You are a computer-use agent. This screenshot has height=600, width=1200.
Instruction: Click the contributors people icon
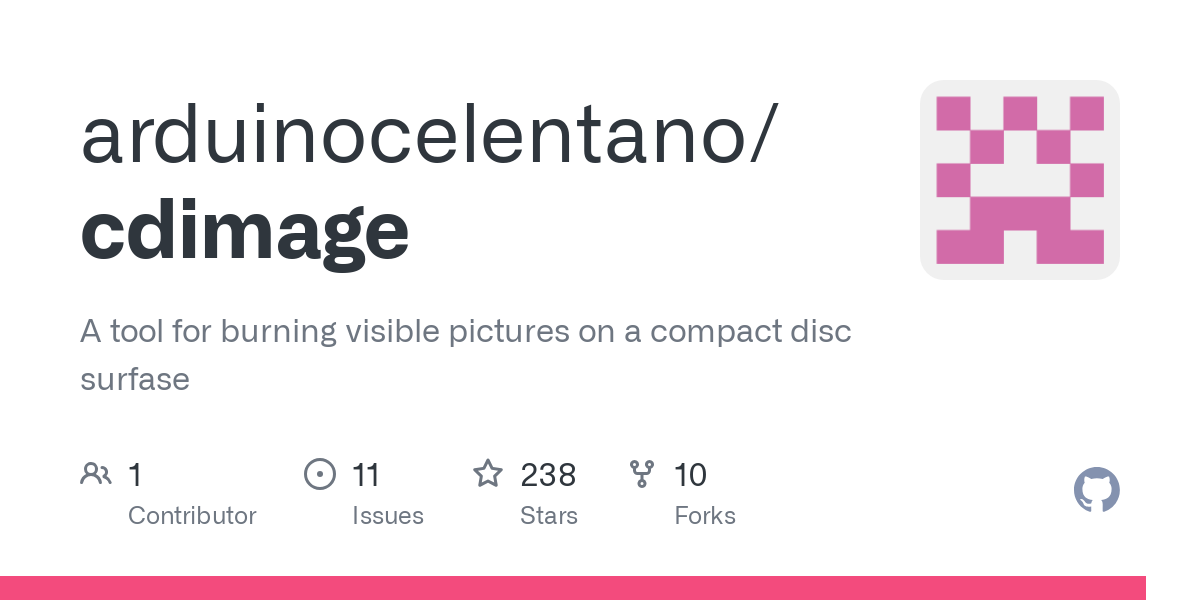pyautogui.click(x=96, y=473)
